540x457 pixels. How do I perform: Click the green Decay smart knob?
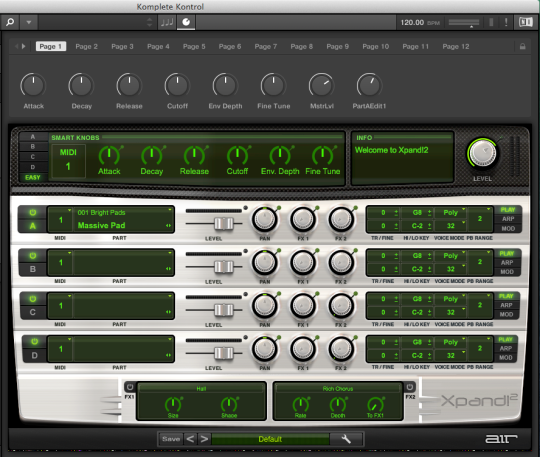(x=152, y=155)
